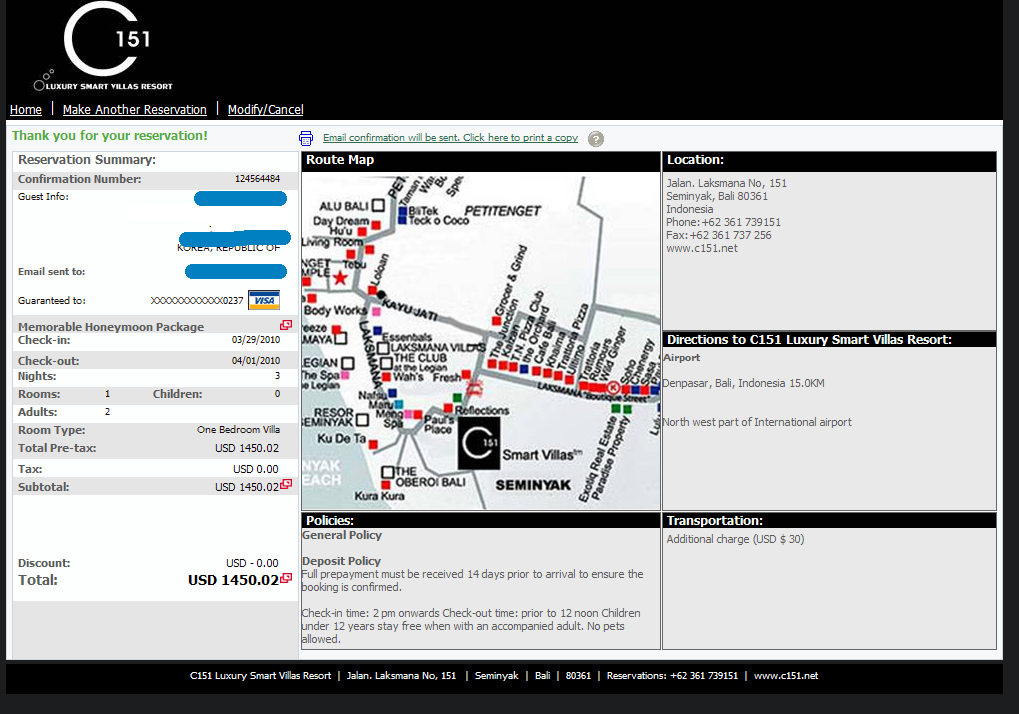Click Denpasar, Bali, Indonesia 15.0KM text
The width and height of the screenshot is (1019, 714).
click(743, 383)
